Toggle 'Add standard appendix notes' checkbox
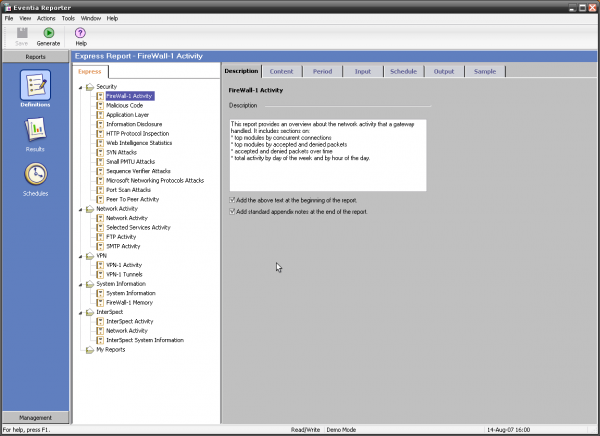The height and width of the screenshot is (436, 600). point(232,212)
